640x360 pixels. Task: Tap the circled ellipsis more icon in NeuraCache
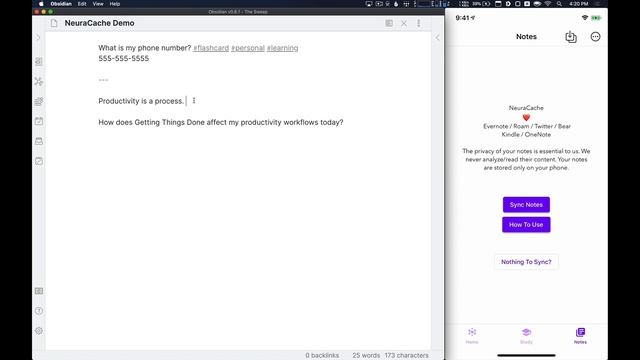(596, 37)
